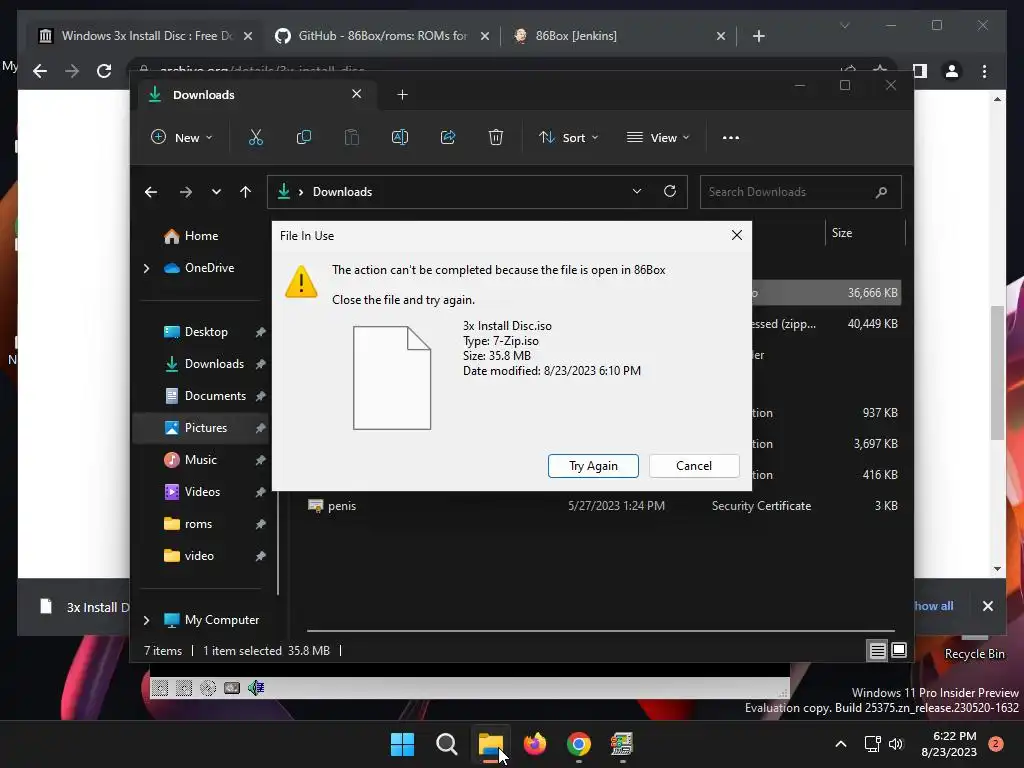Viewport: 1024px width, 768px height.
Task: Open Windows Search from taskbar
Action: click(447, 744)
